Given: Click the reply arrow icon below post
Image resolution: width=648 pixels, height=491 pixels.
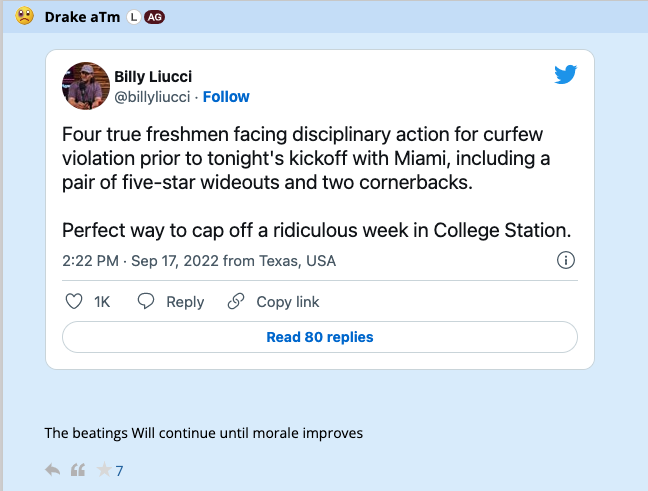Looking at the screenshot, I should point(53,470).
